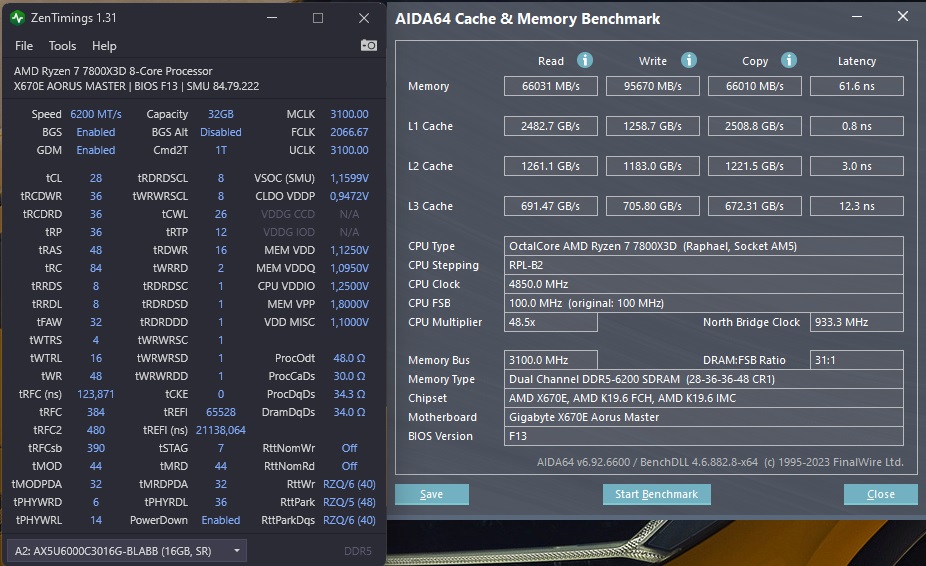
Task: Click the ProcOdt value 48.0 Ω
Action: [x=349, y=358]
